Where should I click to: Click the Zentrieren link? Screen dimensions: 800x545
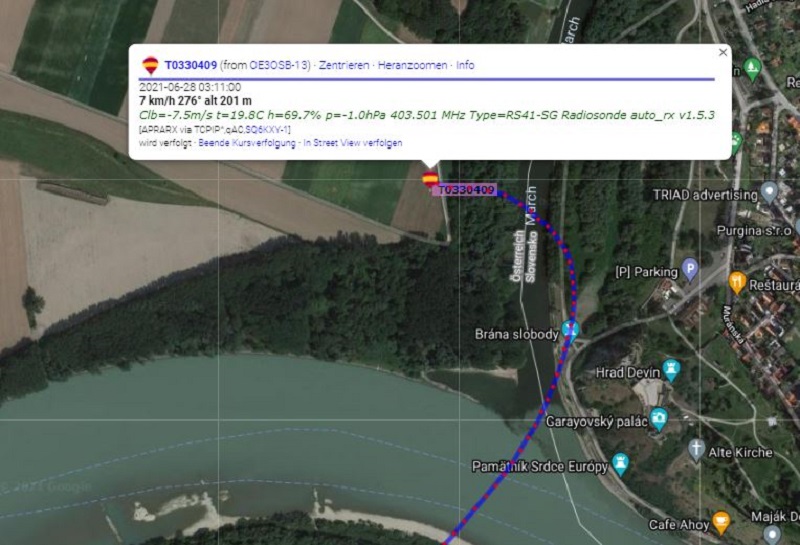[344, 65]
